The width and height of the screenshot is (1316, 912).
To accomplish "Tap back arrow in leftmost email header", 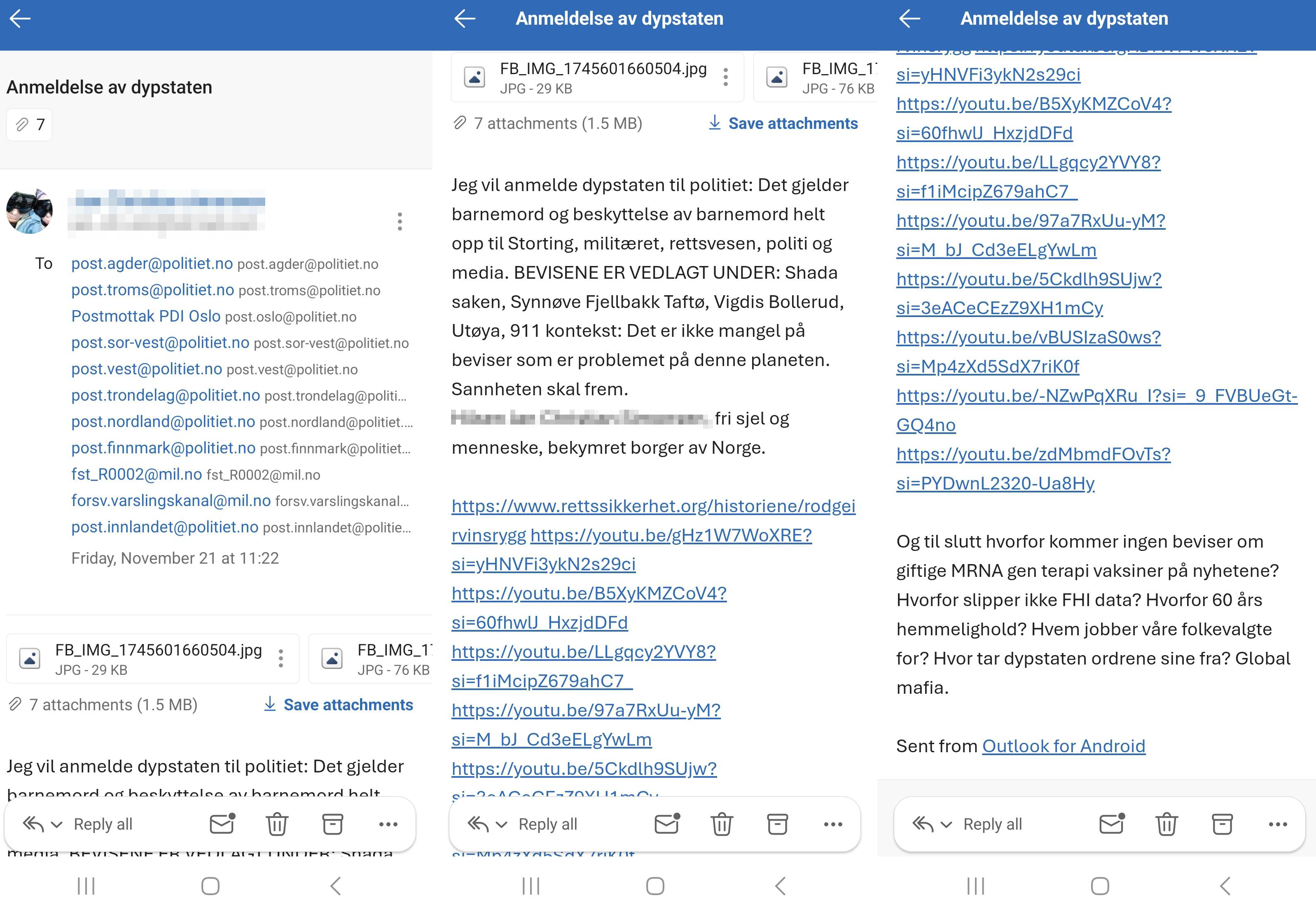I will tap(20, 19).
